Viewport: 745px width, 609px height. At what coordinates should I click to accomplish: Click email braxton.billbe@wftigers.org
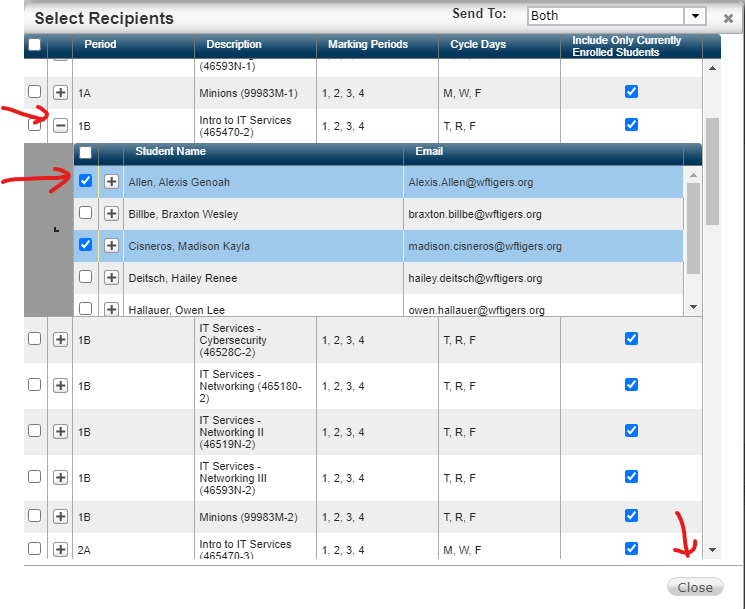[475, 214]
